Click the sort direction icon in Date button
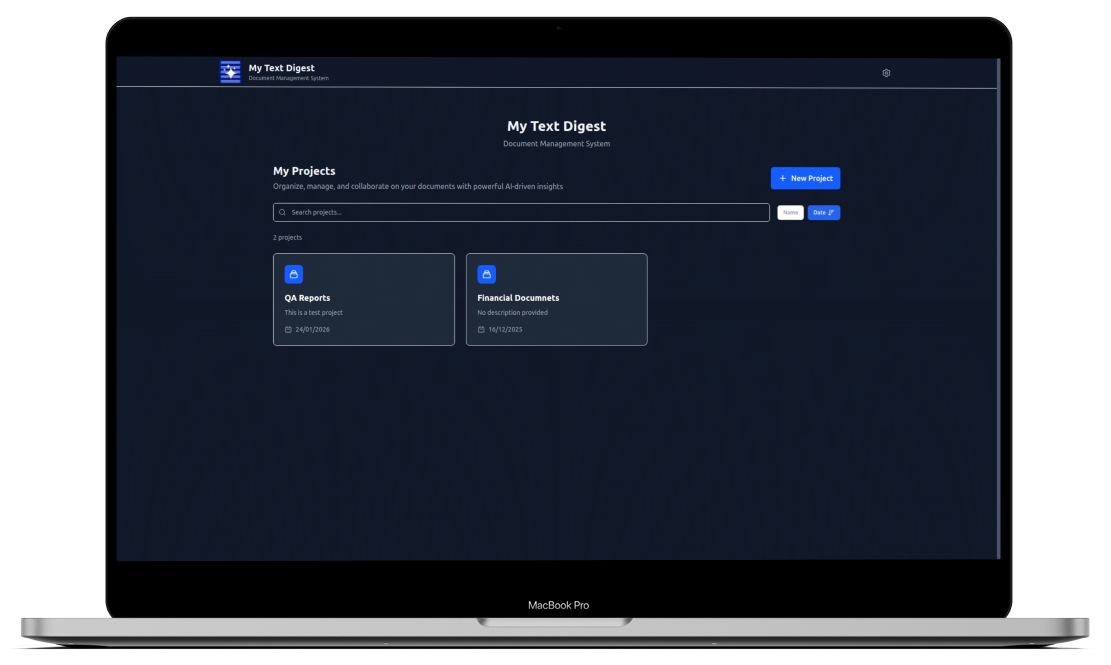The image size is (1111, 665). click(831, 212)
